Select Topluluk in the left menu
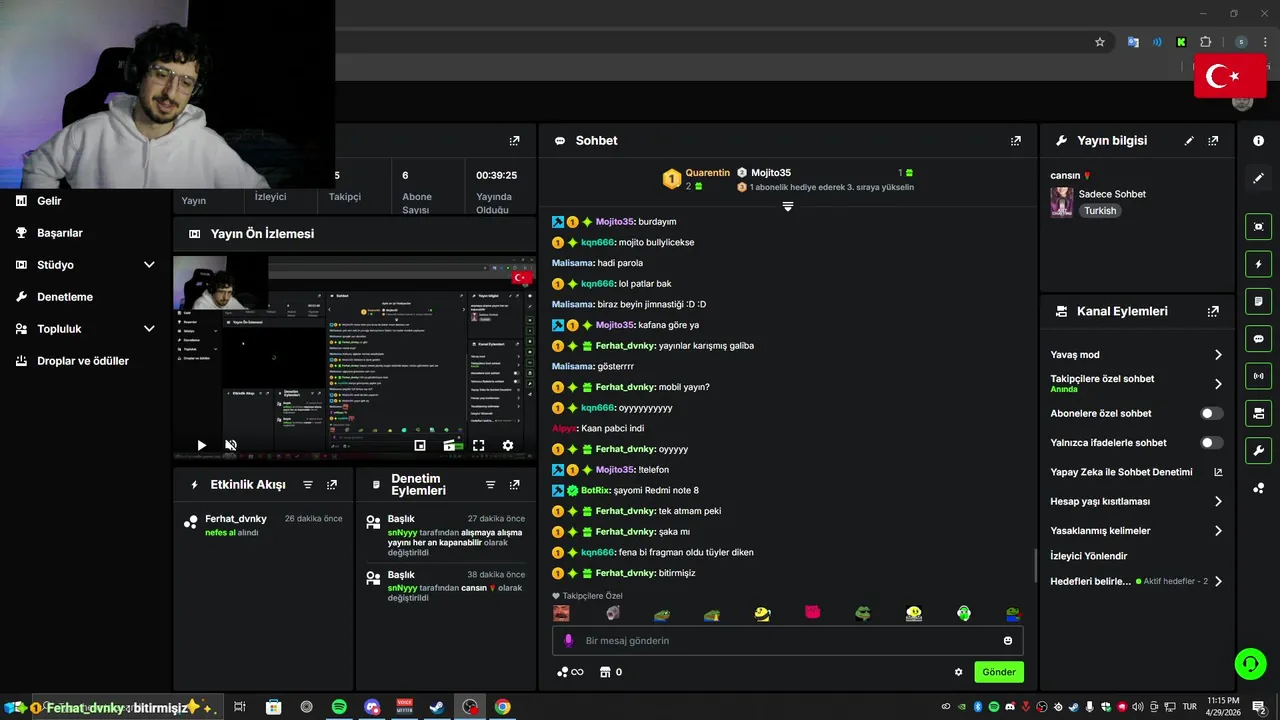 point(59,329)
